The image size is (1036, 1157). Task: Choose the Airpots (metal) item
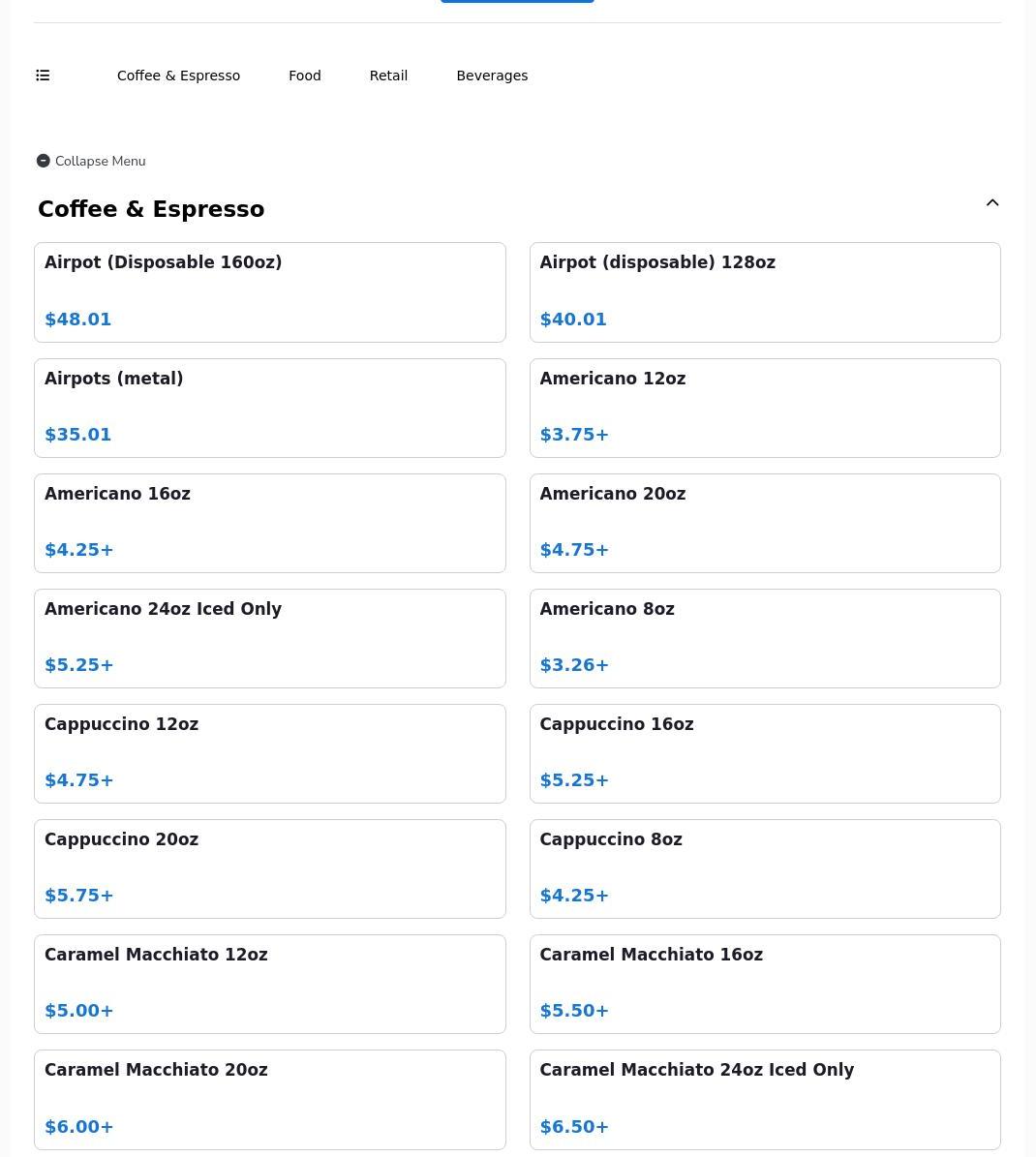tap(270, 408)
